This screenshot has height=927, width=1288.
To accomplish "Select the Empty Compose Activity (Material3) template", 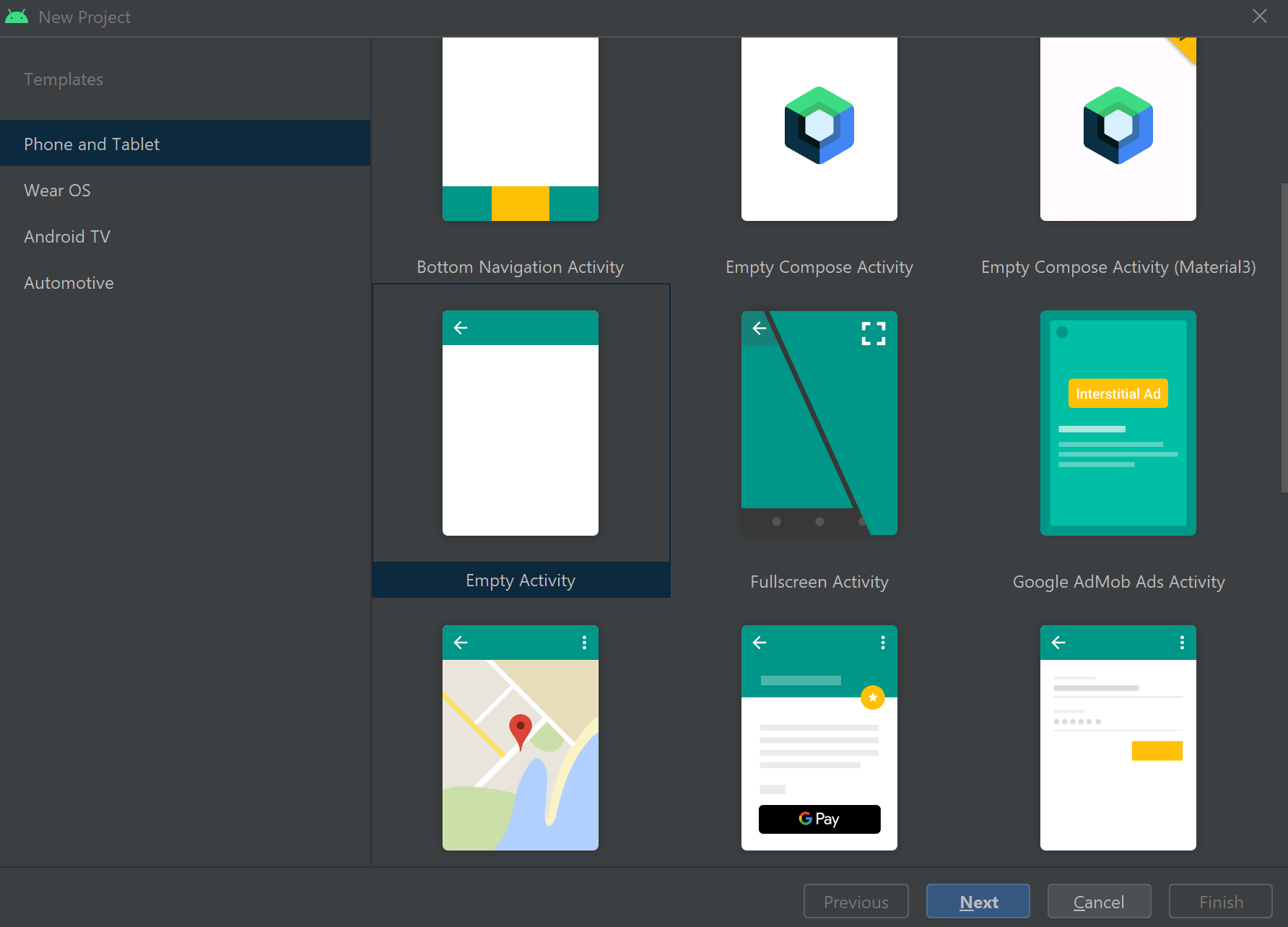I will point(1118,129).
